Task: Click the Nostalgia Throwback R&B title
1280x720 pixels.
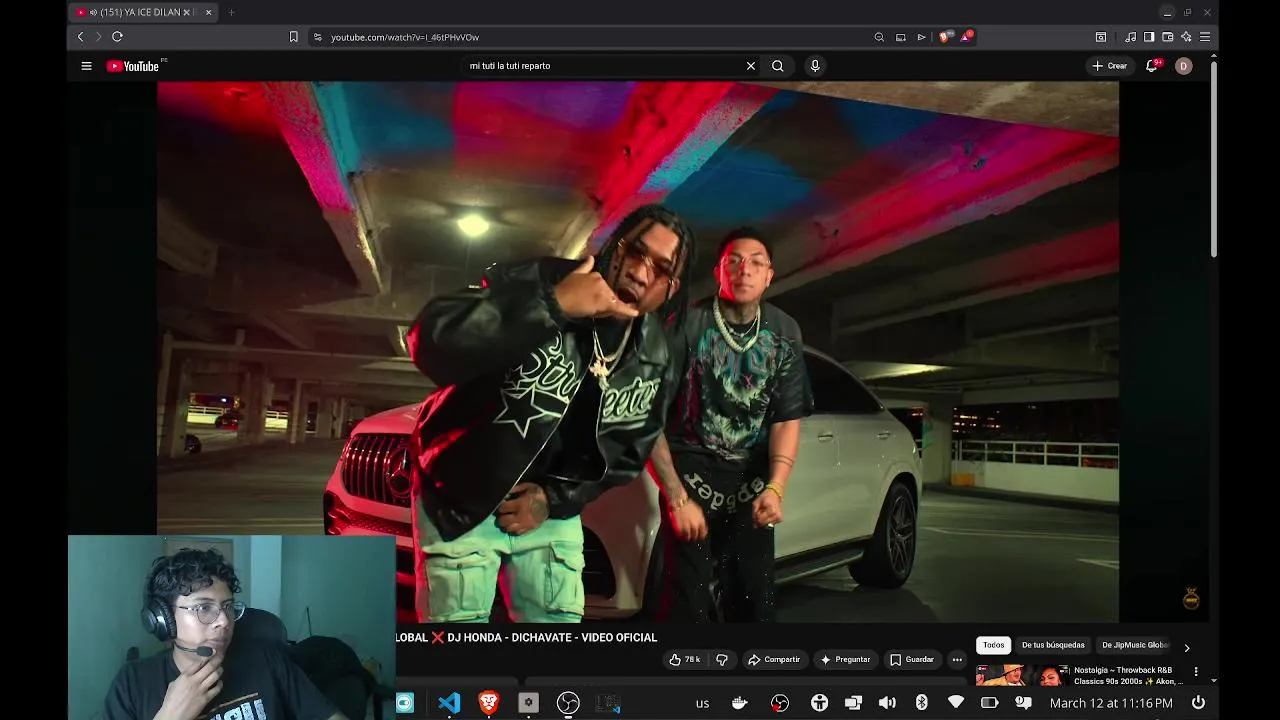Action: (1128, 675)
